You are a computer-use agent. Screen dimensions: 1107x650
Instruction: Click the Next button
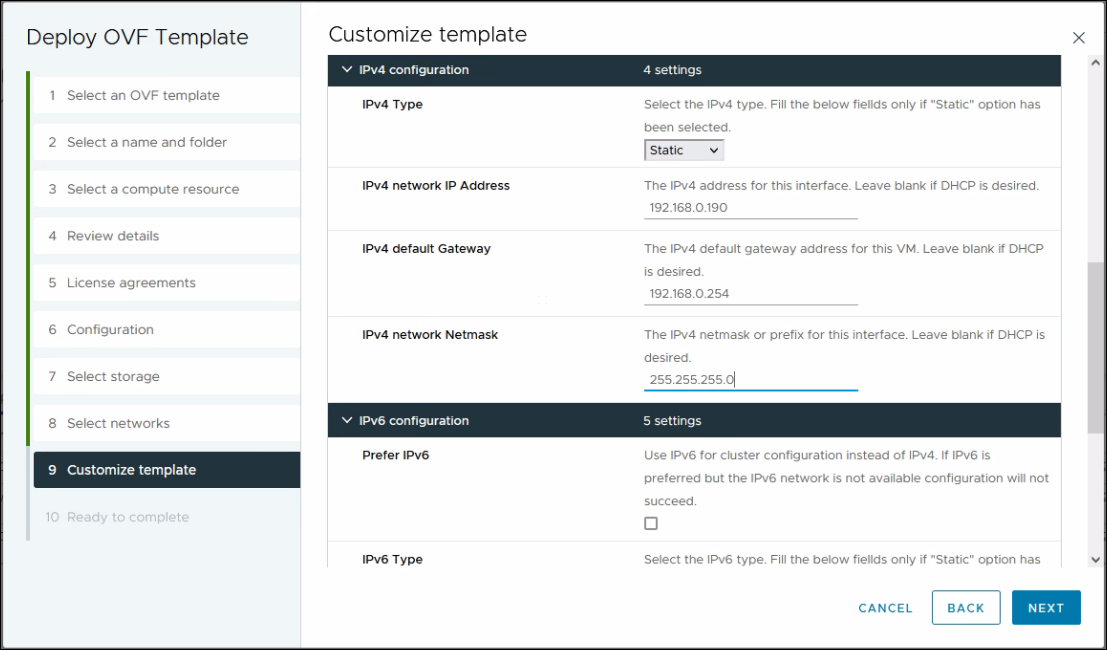click(1046, 607)
